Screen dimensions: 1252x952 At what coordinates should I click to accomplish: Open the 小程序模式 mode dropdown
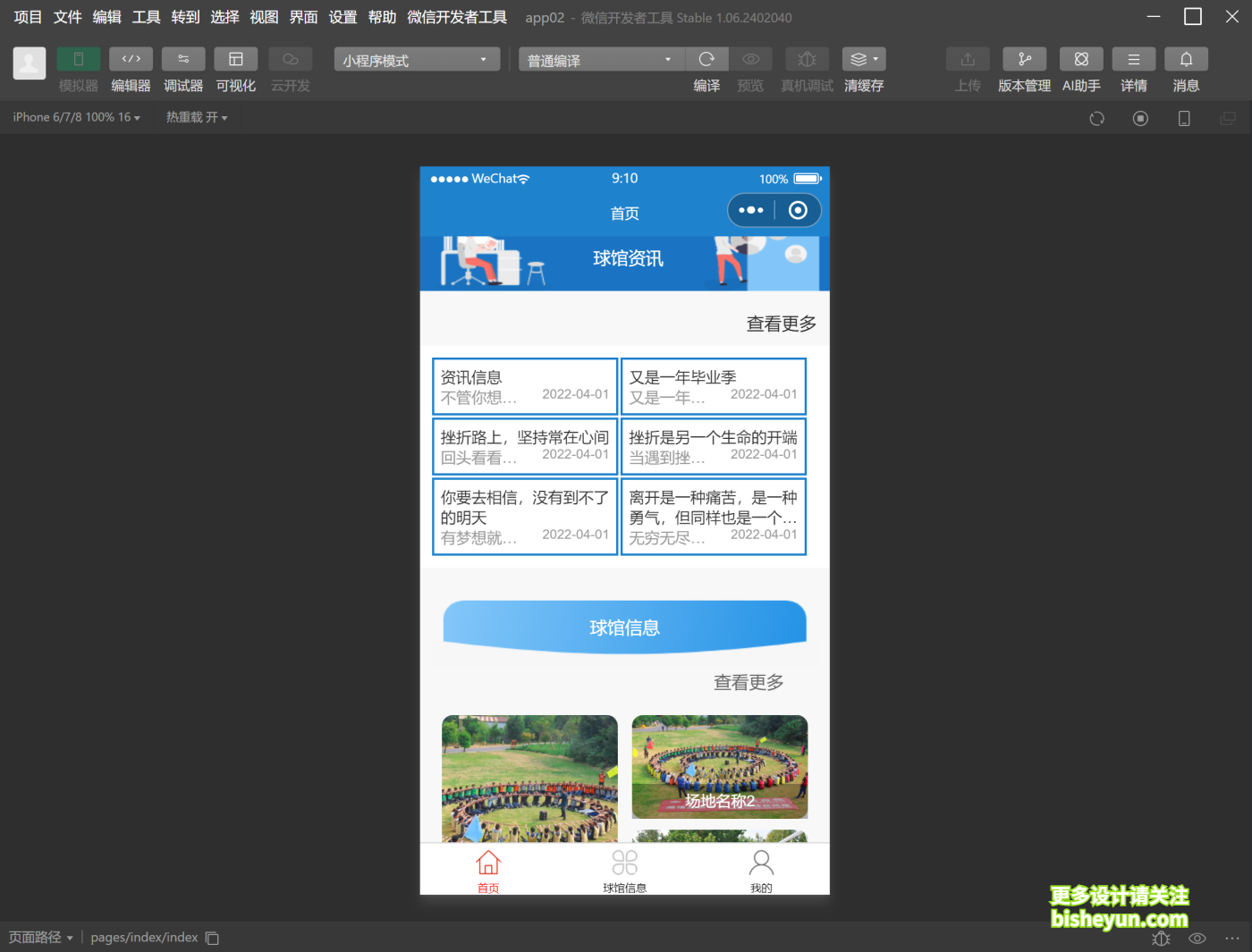click(416, 59)
